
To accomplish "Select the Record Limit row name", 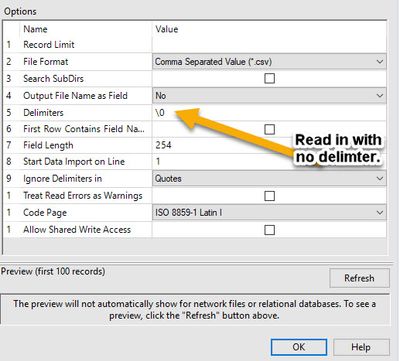I will [49, 45].
